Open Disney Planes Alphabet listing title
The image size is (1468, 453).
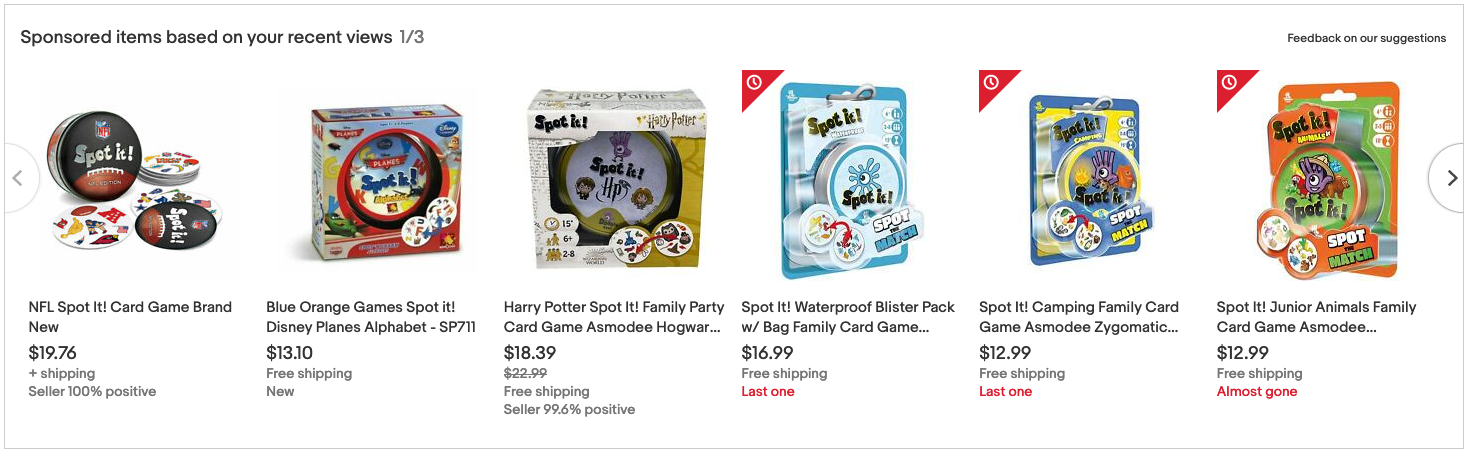pos(370,317)
